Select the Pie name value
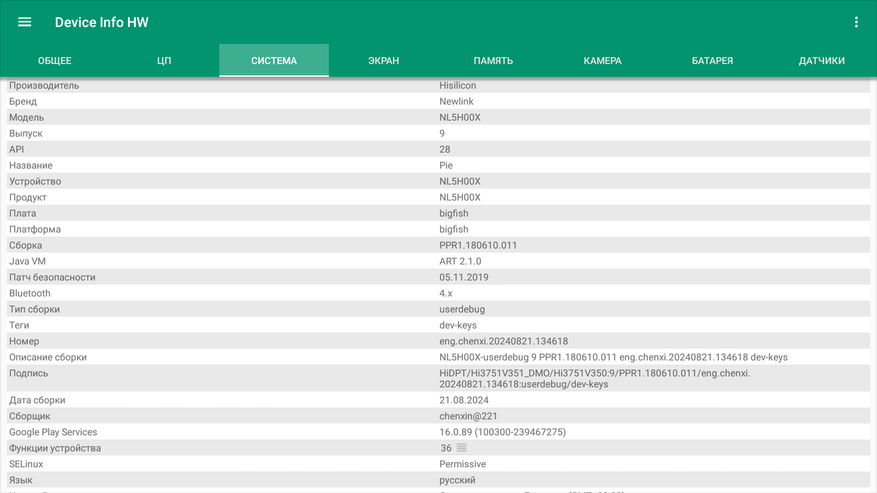The width and height of the screenshot is (877, 493). [x=446, y=166]
